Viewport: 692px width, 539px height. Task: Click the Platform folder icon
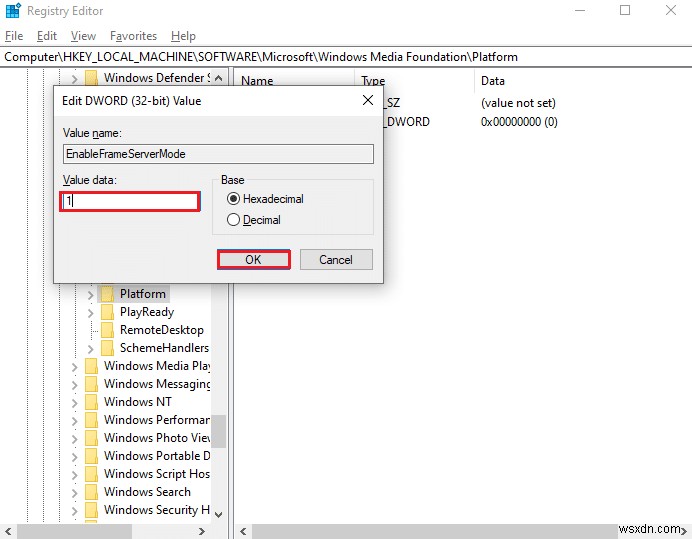(107, 294)
